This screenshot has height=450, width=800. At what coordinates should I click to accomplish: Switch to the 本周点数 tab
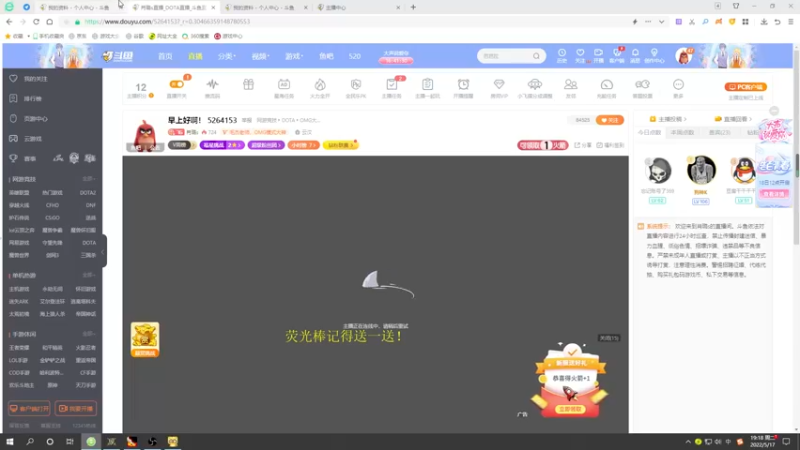click(683, 133)
